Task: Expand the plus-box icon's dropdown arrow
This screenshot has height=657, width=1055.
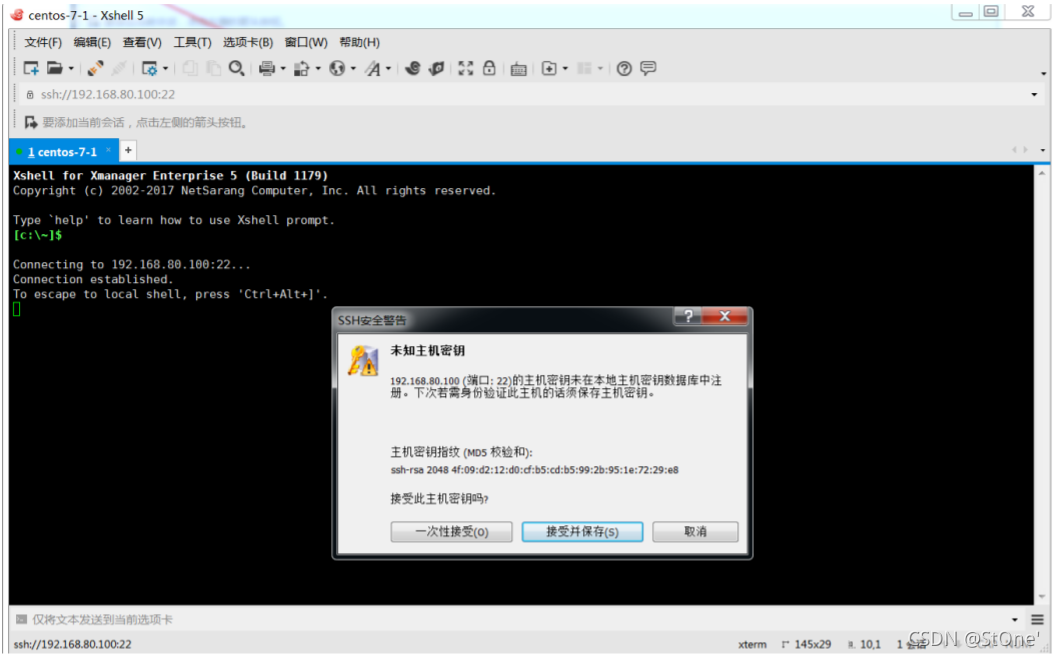Action: click(x=565, y=69)
